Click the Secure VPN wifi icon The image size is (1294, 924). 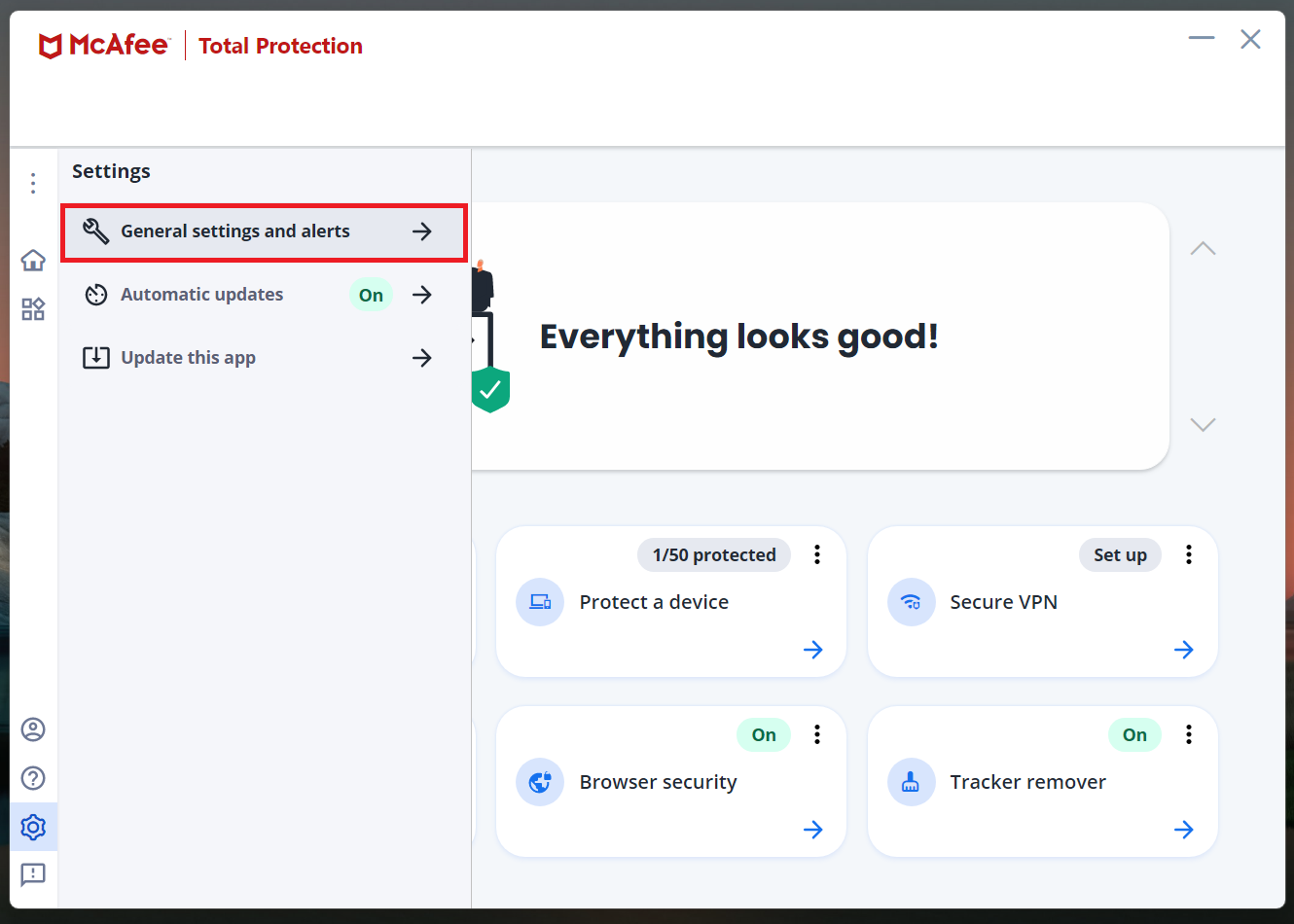tap(911, 602)
